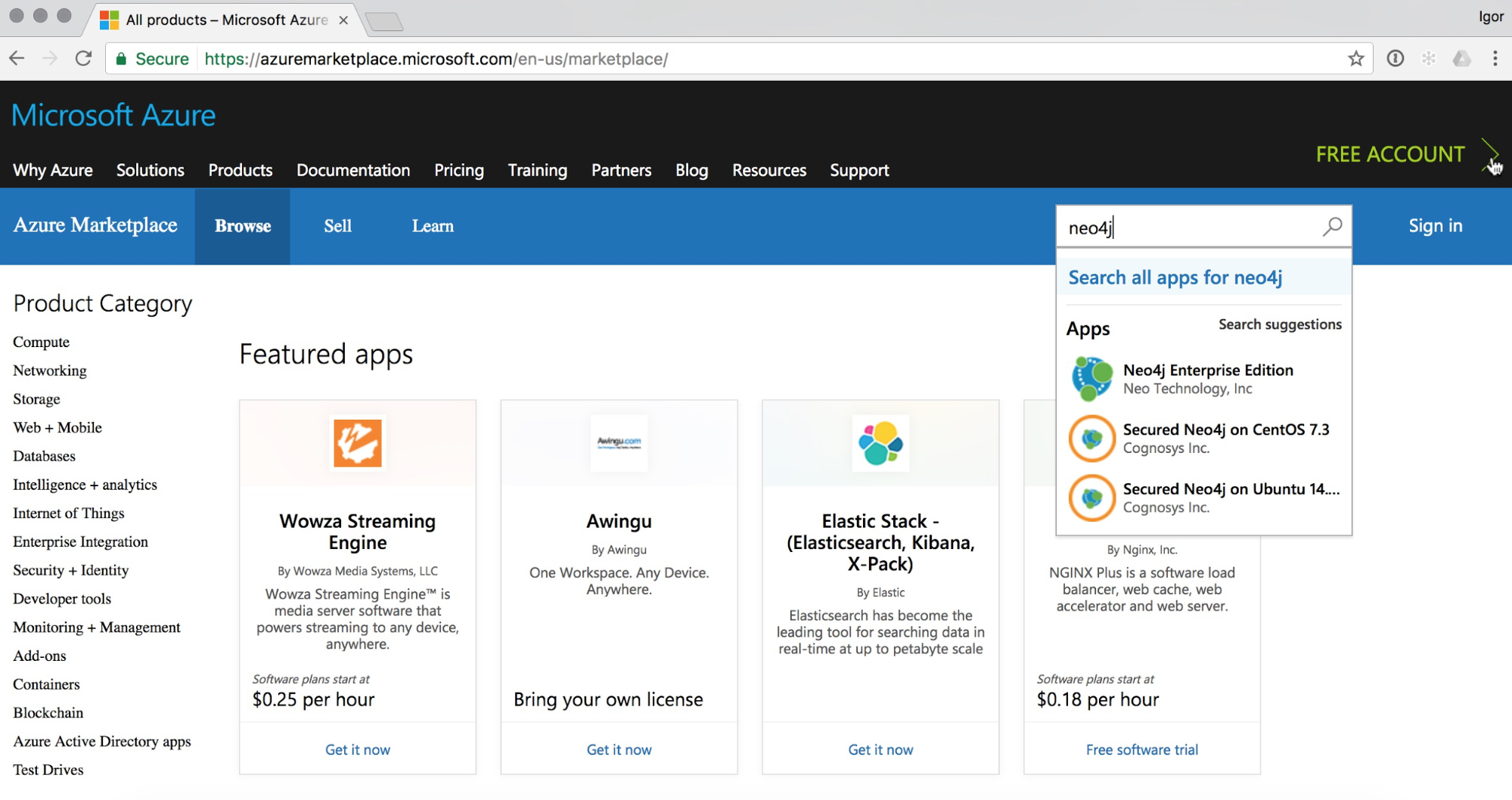
Task: Select the Browse tab
Action: click(x=243, y=226)
